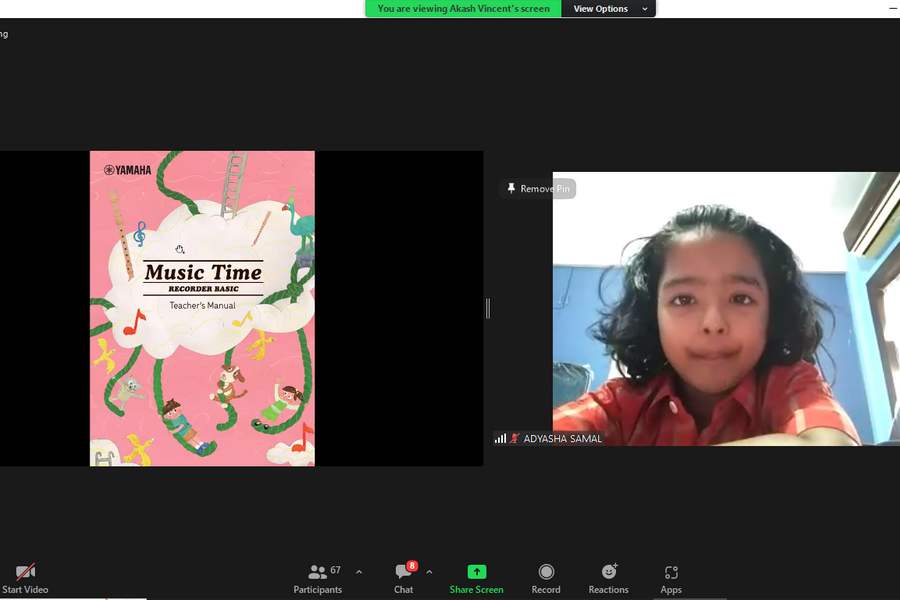Click the shared Music Time manual cover

point(202,308)
